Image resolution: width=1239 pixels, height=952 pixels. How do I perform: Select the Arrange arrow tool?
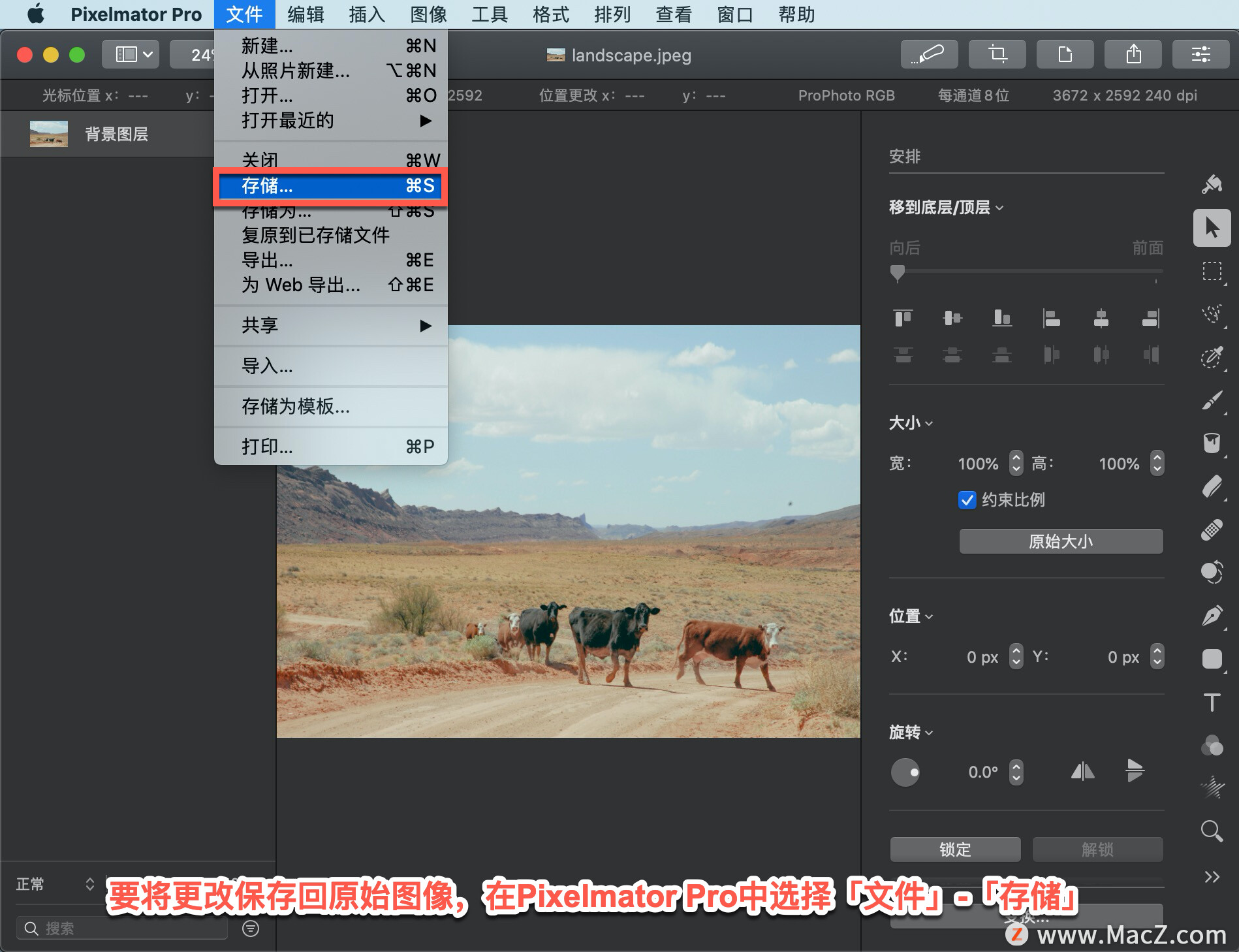coord(1212,228)
